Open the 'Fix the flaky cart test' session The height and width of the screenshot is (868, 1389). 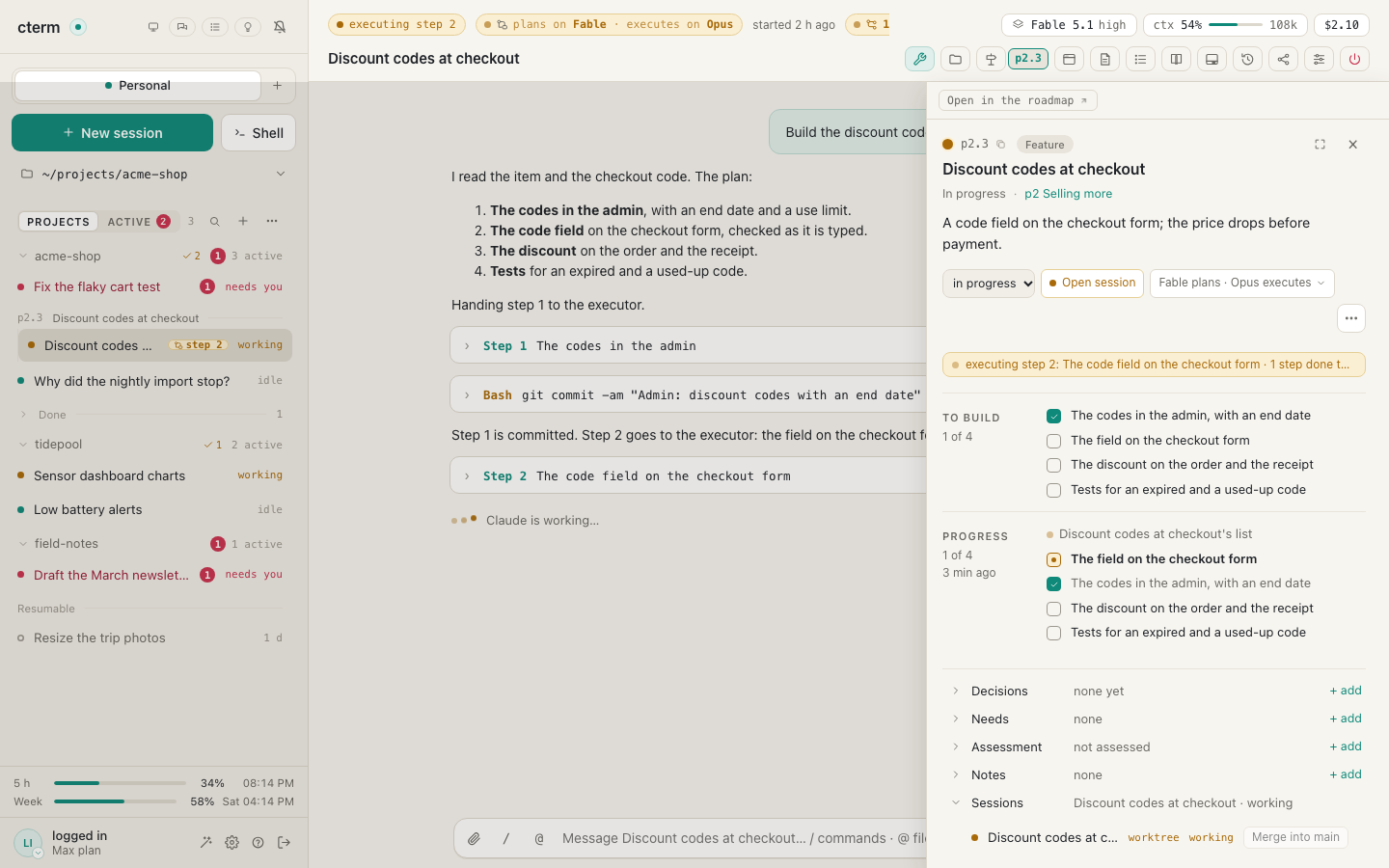(x=154, y=286)
